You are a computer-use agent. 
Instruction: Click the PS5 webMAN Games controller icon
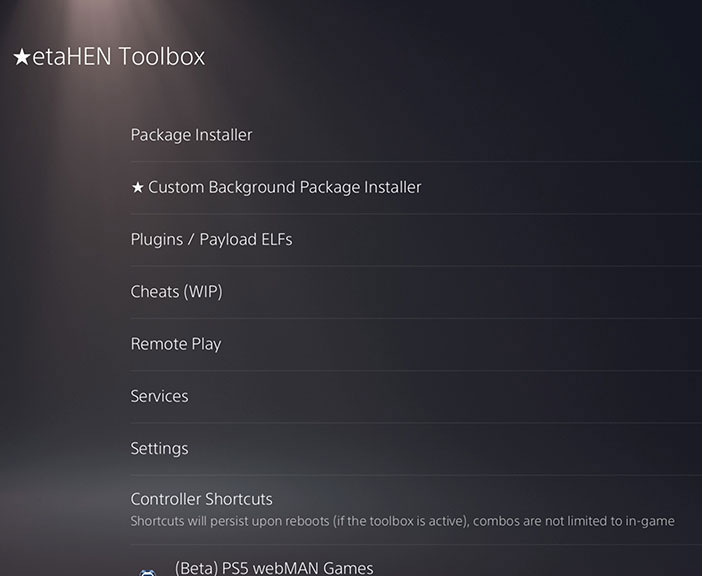tap(148, 572)
